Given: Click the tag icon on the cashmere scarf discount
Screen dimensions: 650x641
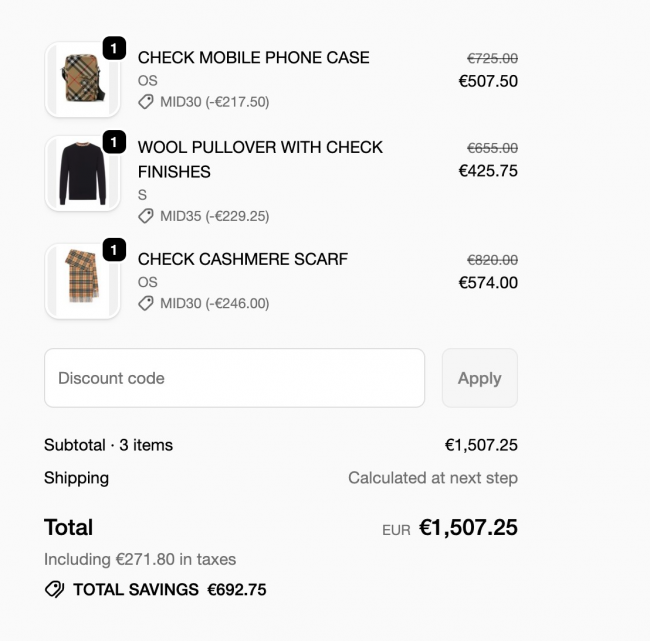Looking at the screenshot, I should pos(146,303).
